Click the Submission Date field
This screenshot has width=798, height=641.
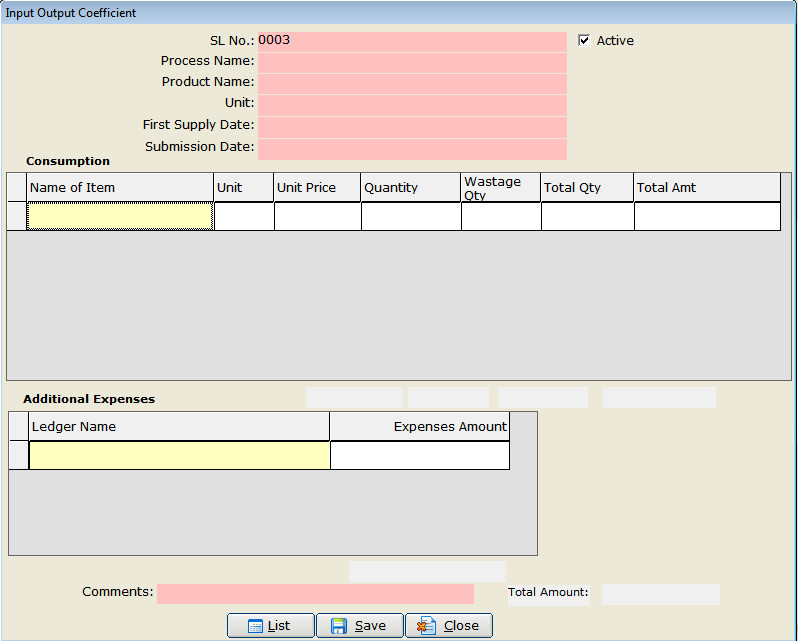point(412,149)
